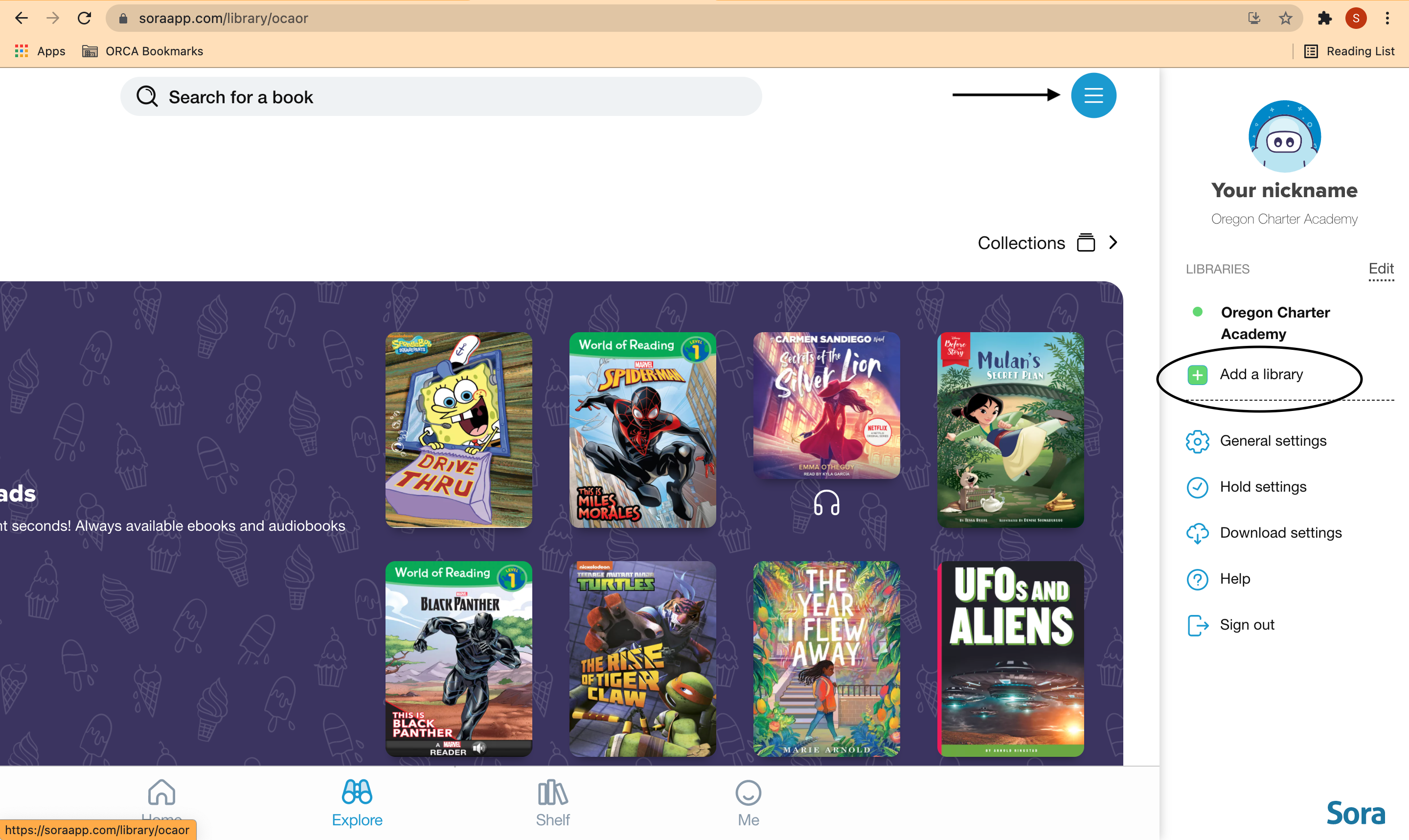Click the Collections stack icon

(1086, 243)
